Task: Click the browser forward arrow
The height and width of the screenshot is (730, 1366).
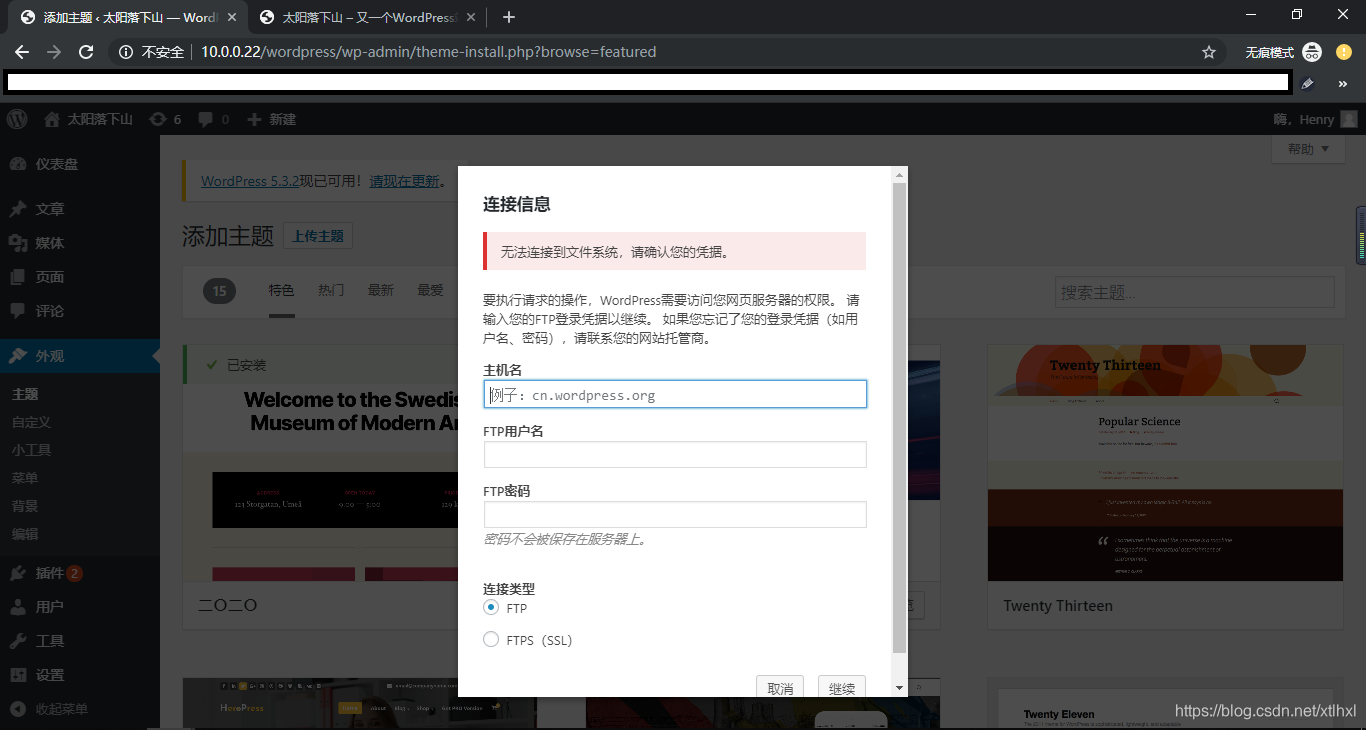Action: pyautogui.click(x=54, y=52)
